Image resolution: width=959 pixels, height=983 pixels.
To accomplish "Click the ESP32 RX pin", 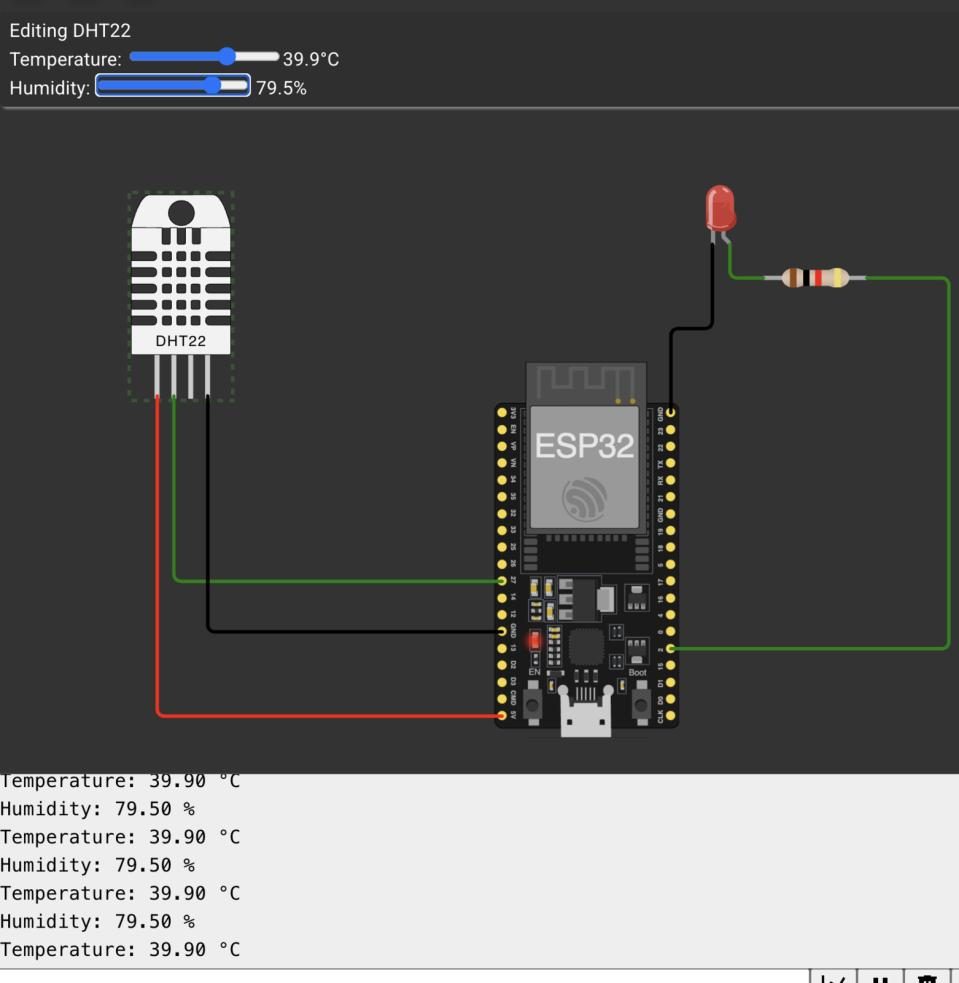I will [x=671, y=480].
